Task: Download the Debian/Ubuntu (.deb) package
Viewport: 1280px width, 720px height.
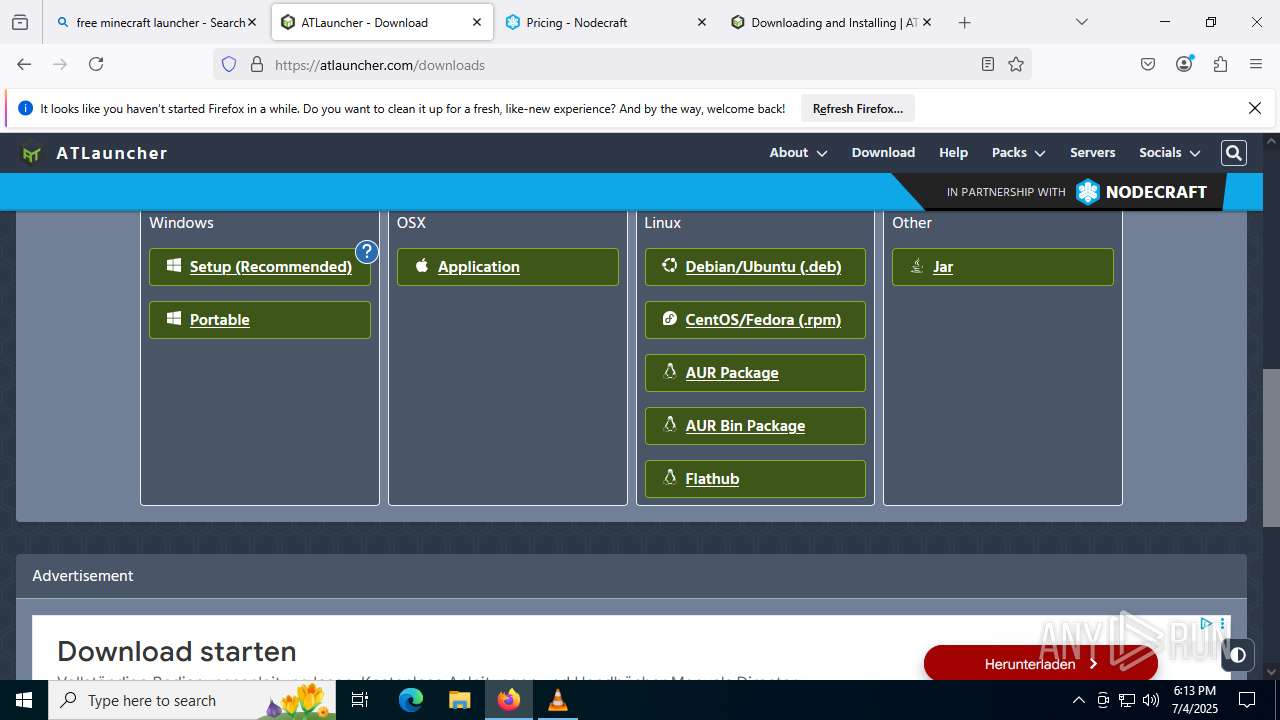Action: 755,267
